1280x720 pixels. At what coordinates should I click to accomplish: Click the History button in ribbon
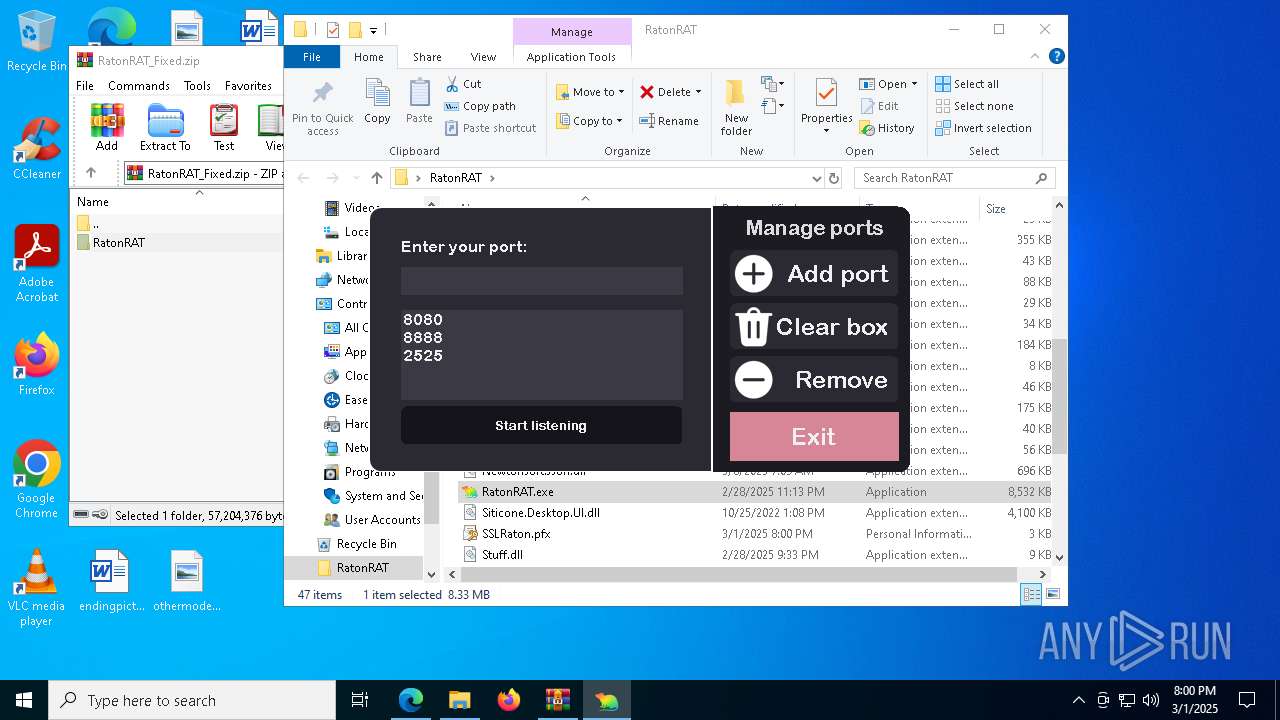887,128
